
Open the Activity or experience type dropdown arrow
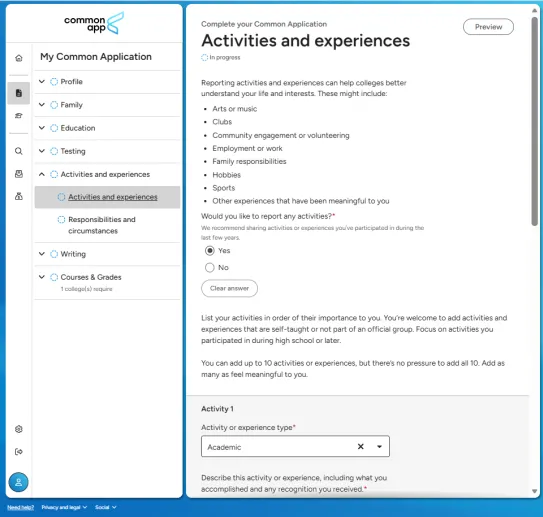[x=380, y=447]
